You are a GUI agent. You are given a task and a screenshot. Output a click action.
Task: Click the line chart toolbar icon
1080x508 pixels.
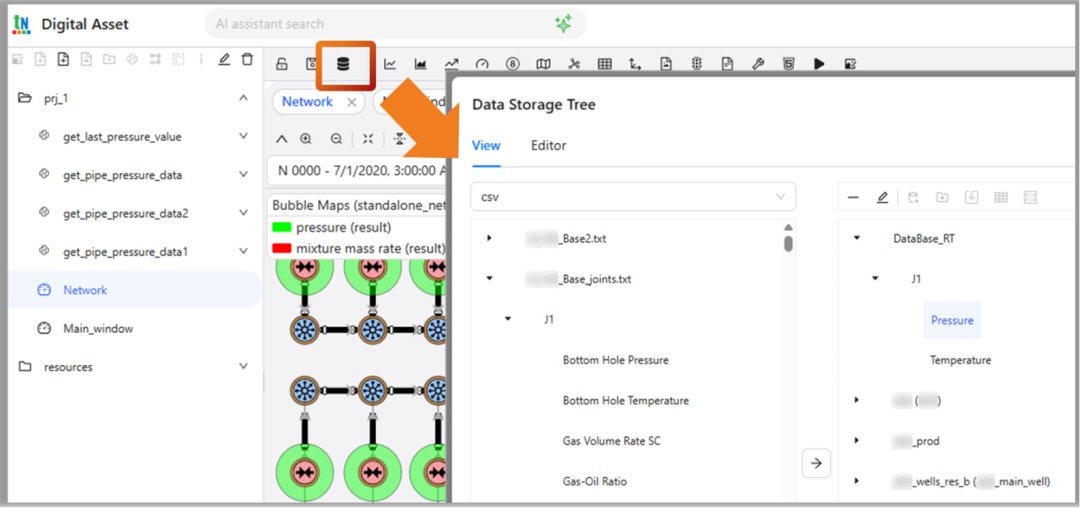pyautogui.click(x=390, y=65)
